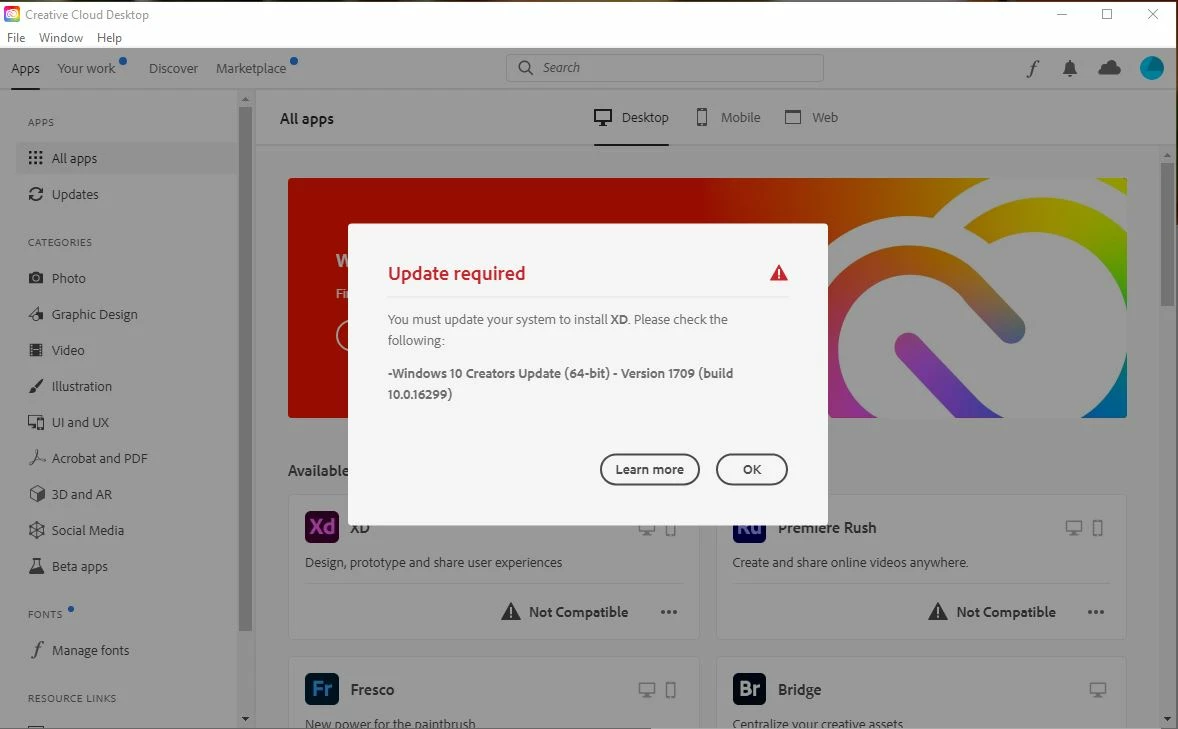This screenshot has width=1178, height=729.
Task: Click the Beta apps flask icon
Action: click(x=36, y=566)
